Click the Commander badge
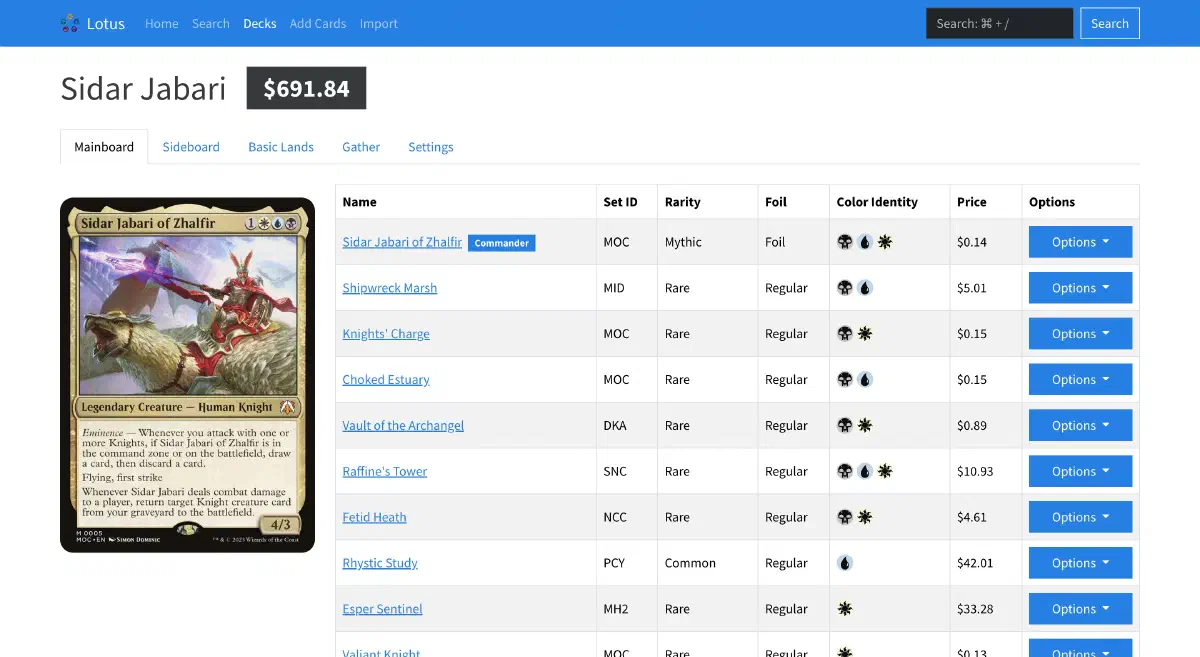 click(x=502, y=243)
